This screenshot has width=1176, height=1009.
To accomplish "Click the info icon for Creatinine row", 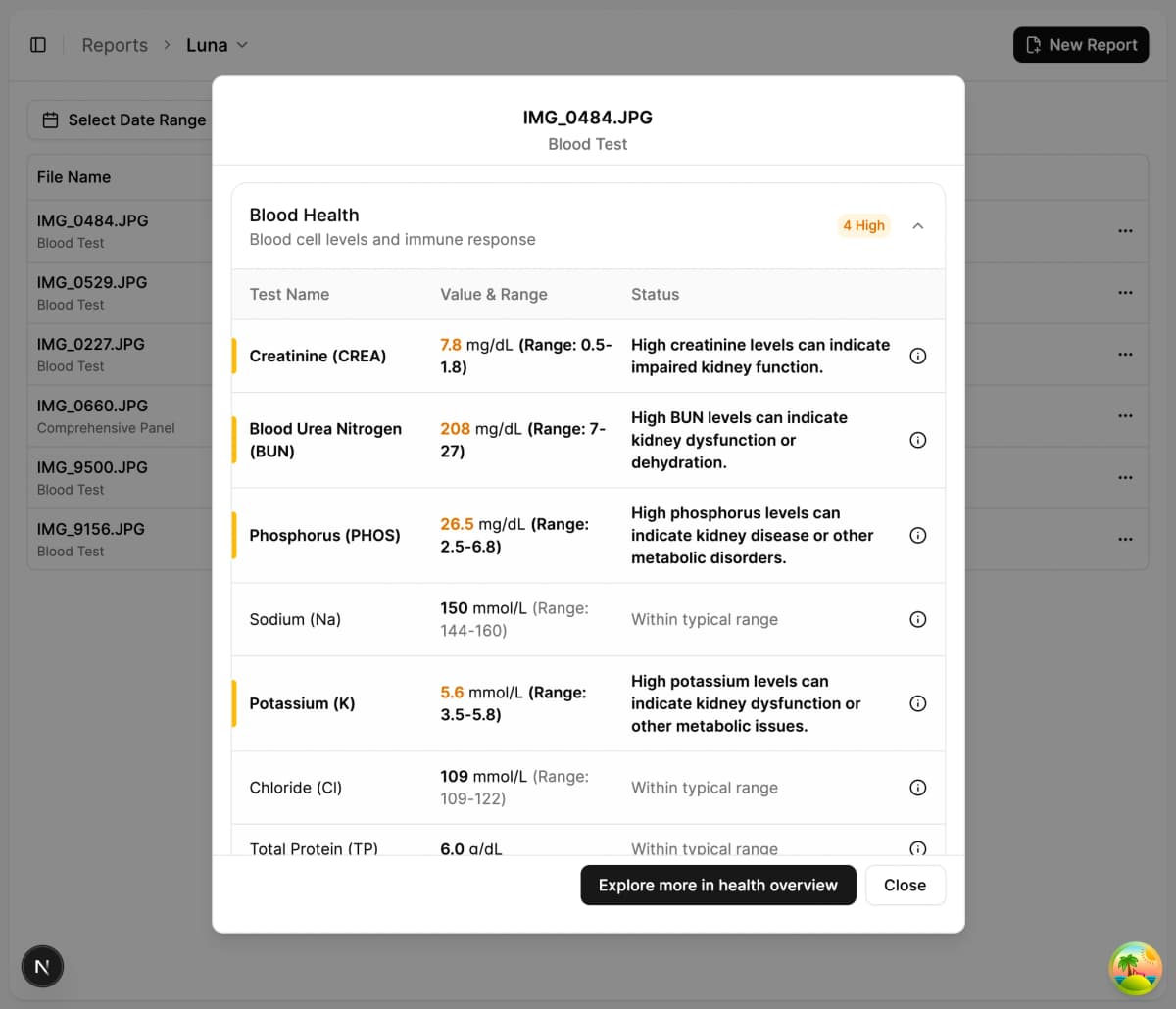I will click(918, 357).
